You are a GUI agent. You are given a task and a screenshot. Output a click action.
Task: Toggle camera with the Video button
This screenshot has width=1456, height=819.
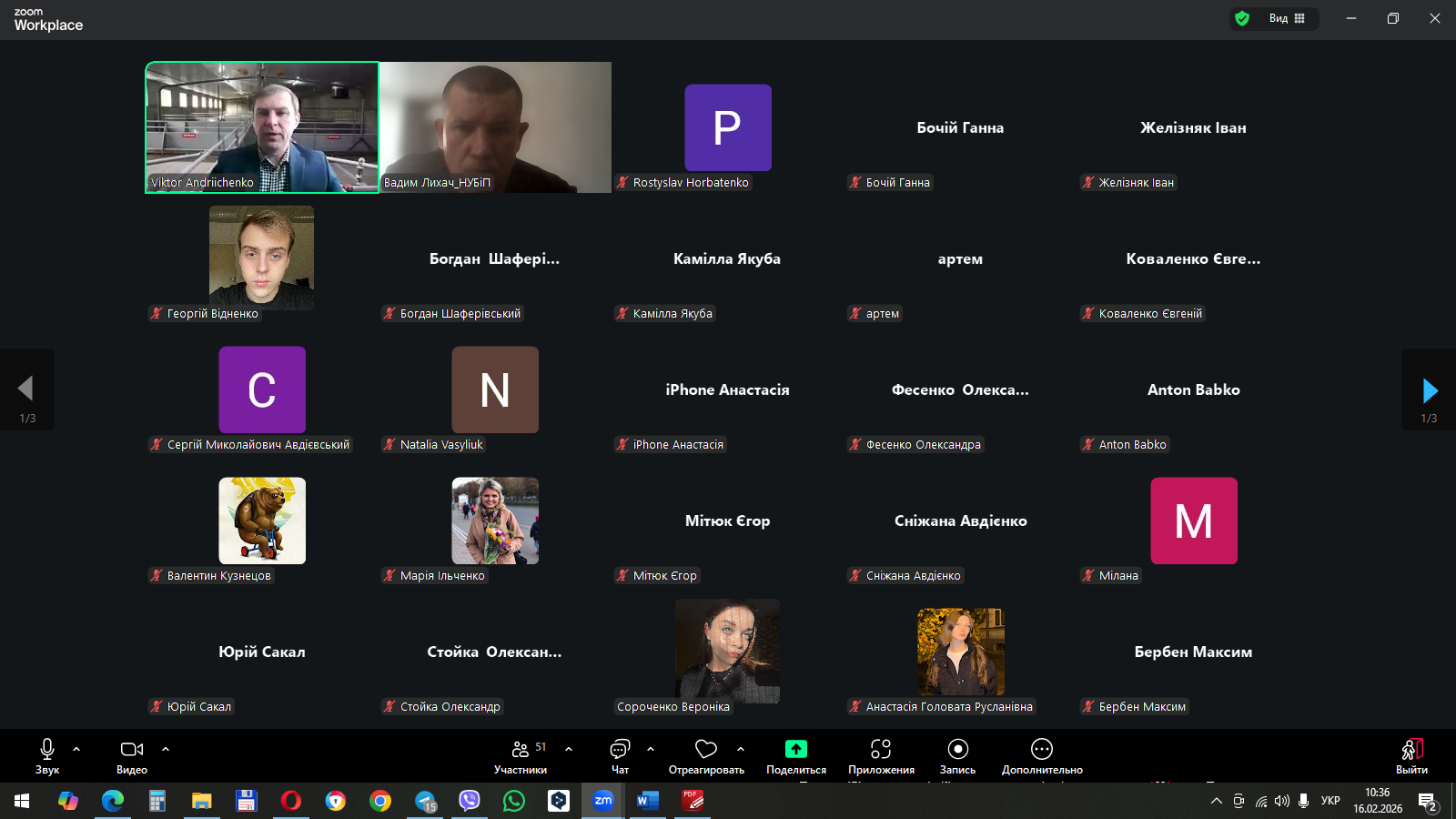pos(132,756)
